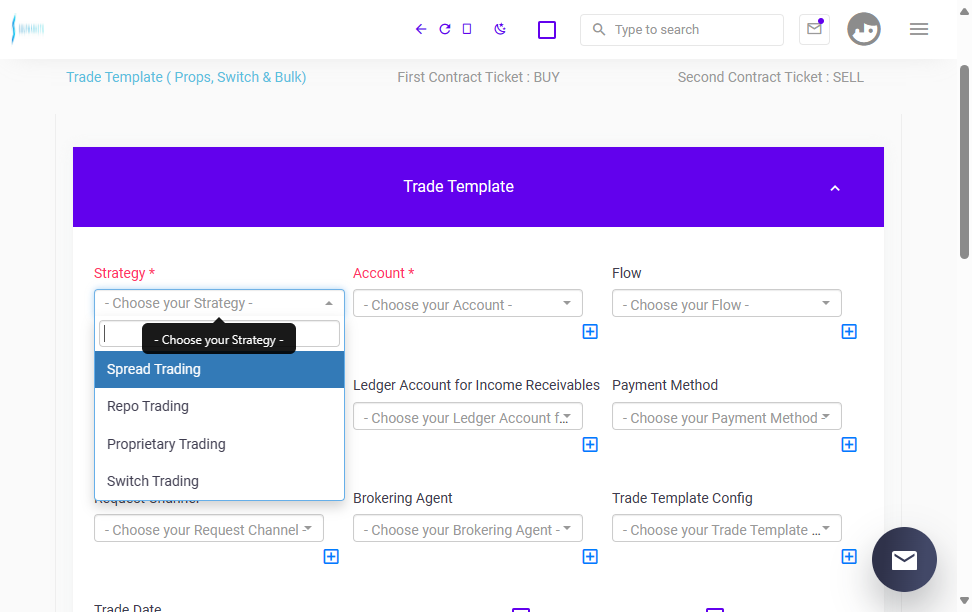Open the floating mail chat button
The image size is (972, 612).
coord(904,559)
